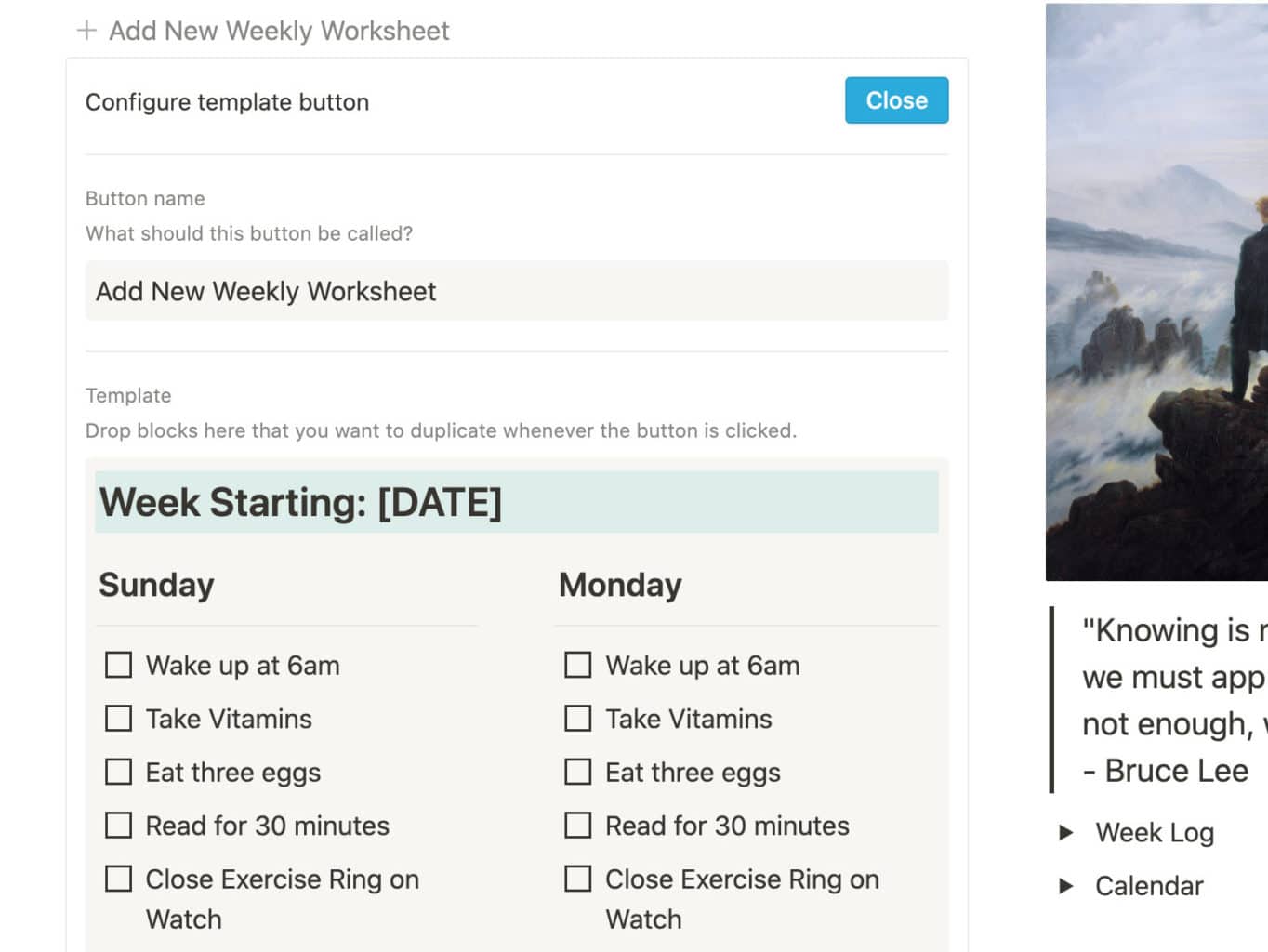Expand the Week Log toggle arrow
The width and height of the screenshot is (1268, 952).
point(1066,833)
